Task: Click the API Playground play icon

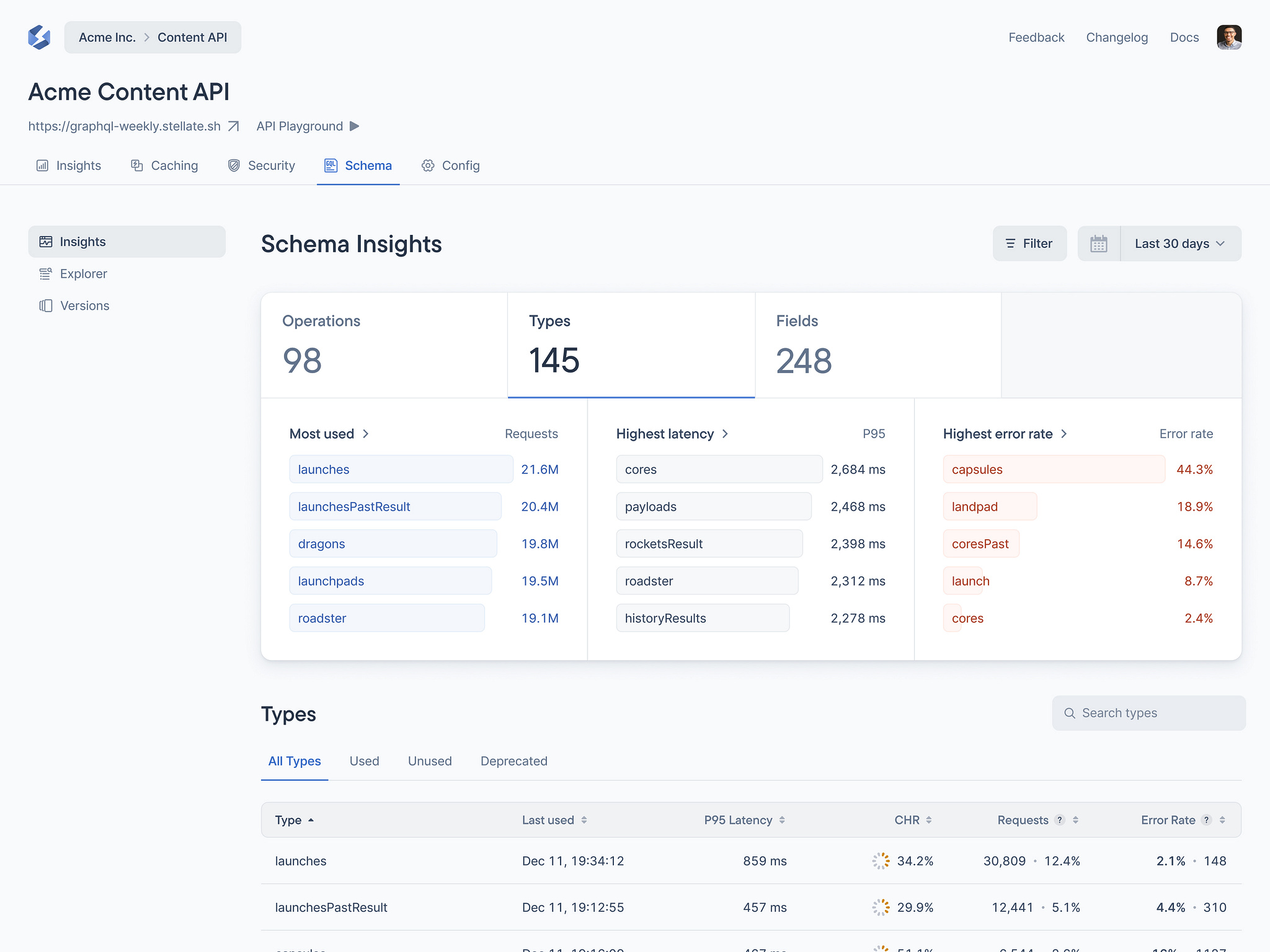Action: pyautogui.click(x=355, y=126)
